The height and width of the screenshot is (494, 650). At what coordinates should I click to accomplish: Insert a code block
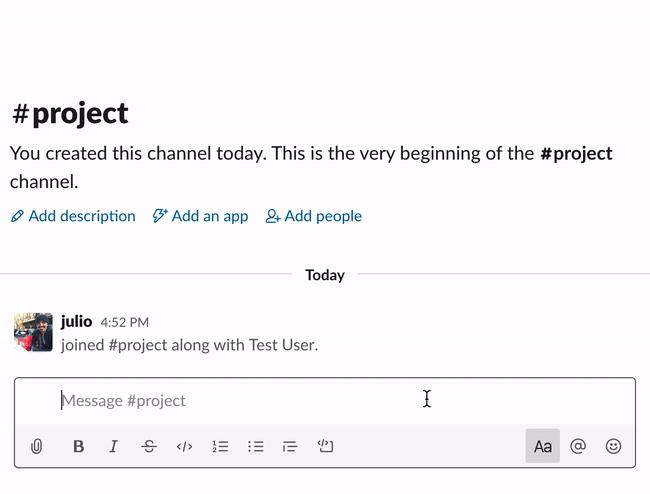[x=325, y=447]
